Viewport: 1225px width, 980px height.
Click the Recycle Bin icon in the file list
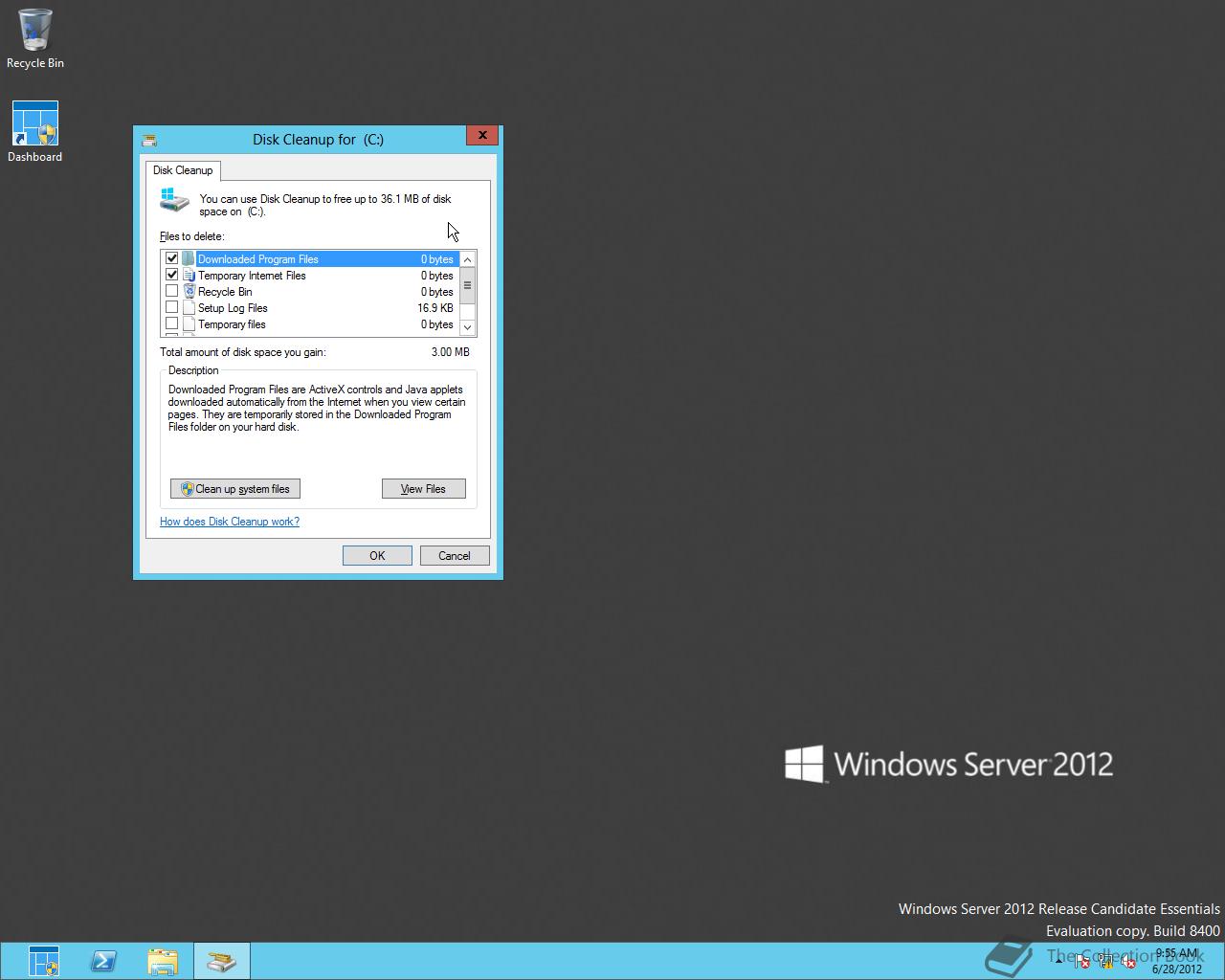(x=189, y=292)
